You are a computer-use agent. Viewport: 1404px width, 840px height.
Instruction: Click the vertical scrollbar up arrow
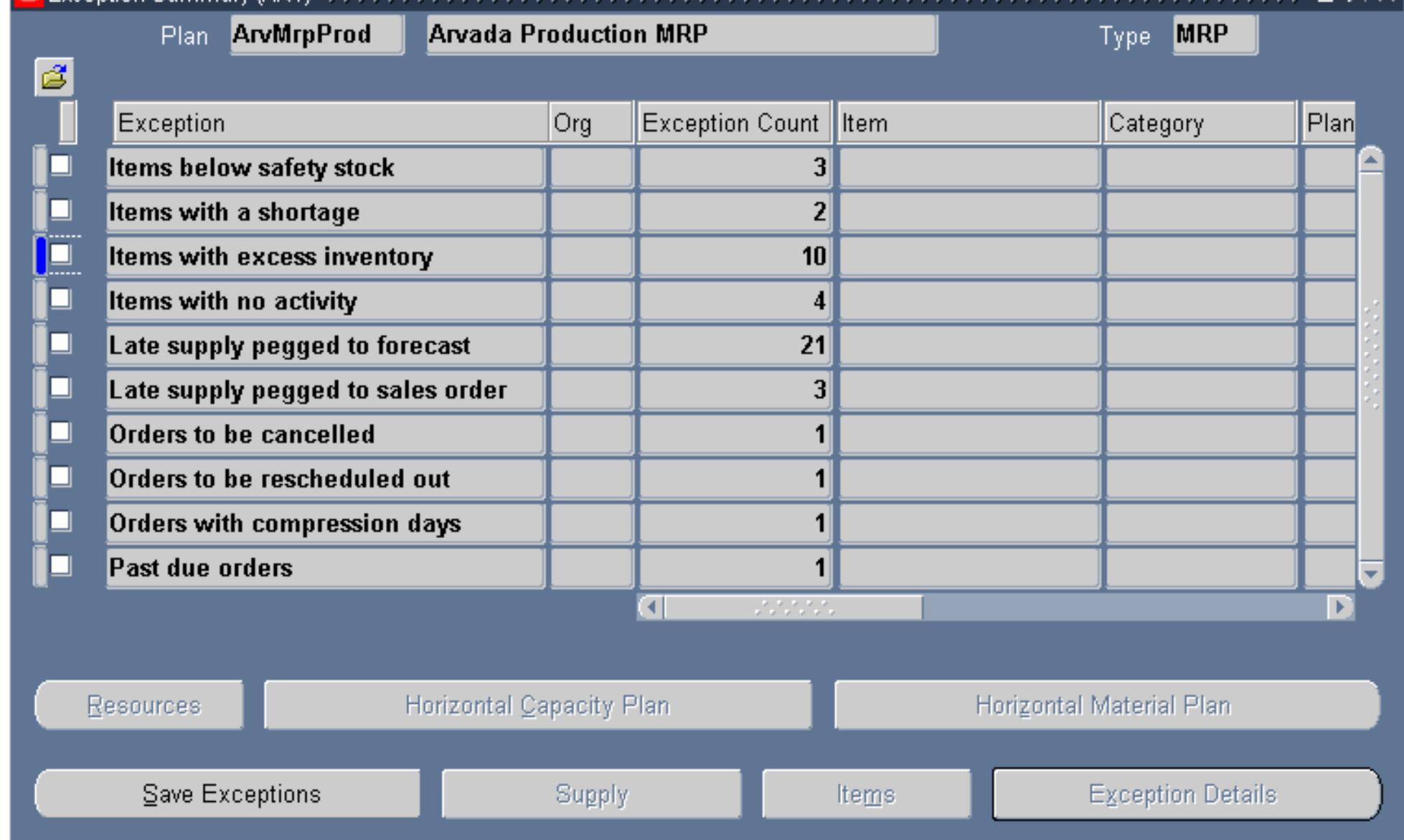1371,160
